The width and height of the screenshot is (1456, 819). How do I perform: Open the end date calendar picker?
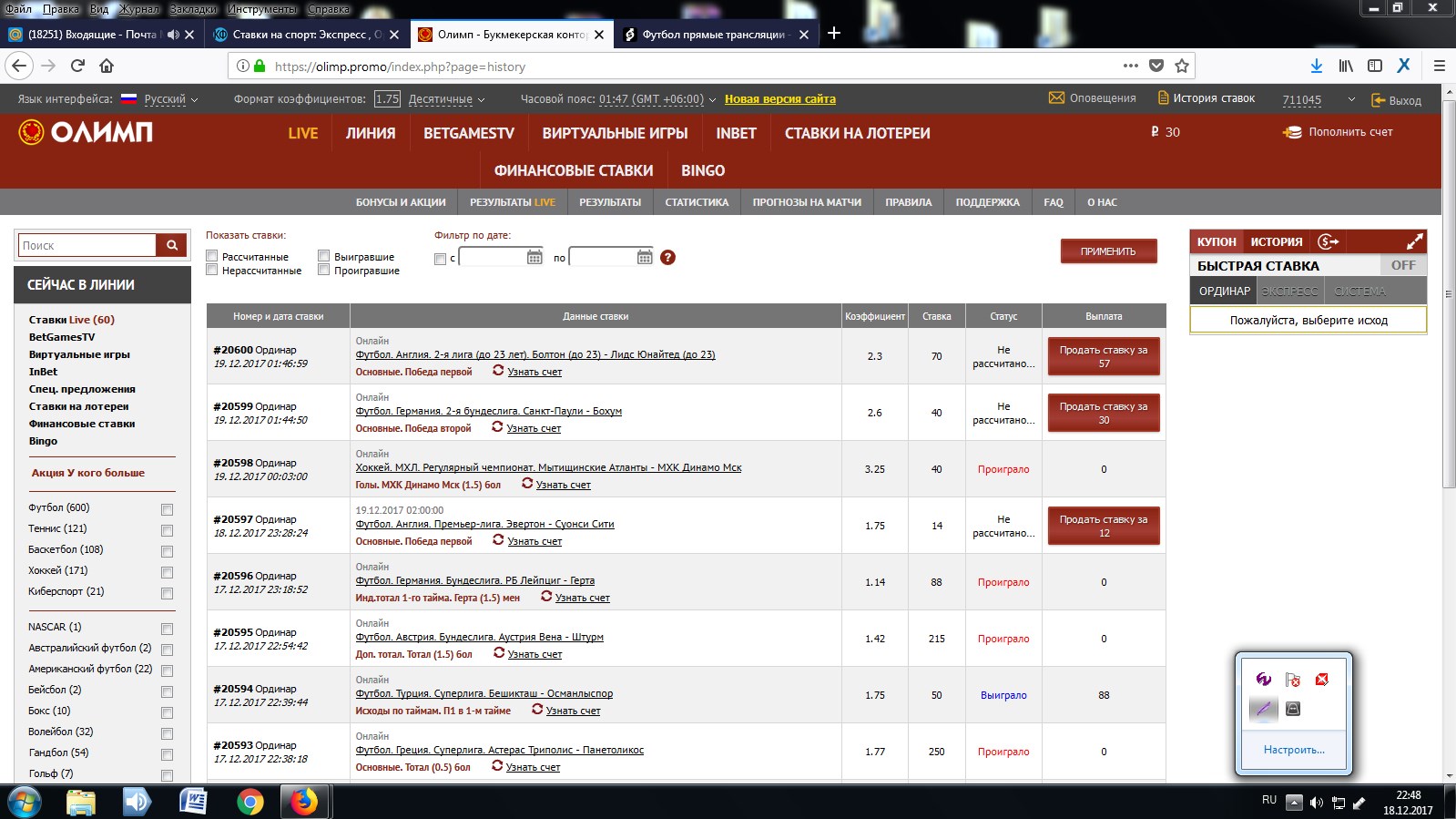[645, 258]
